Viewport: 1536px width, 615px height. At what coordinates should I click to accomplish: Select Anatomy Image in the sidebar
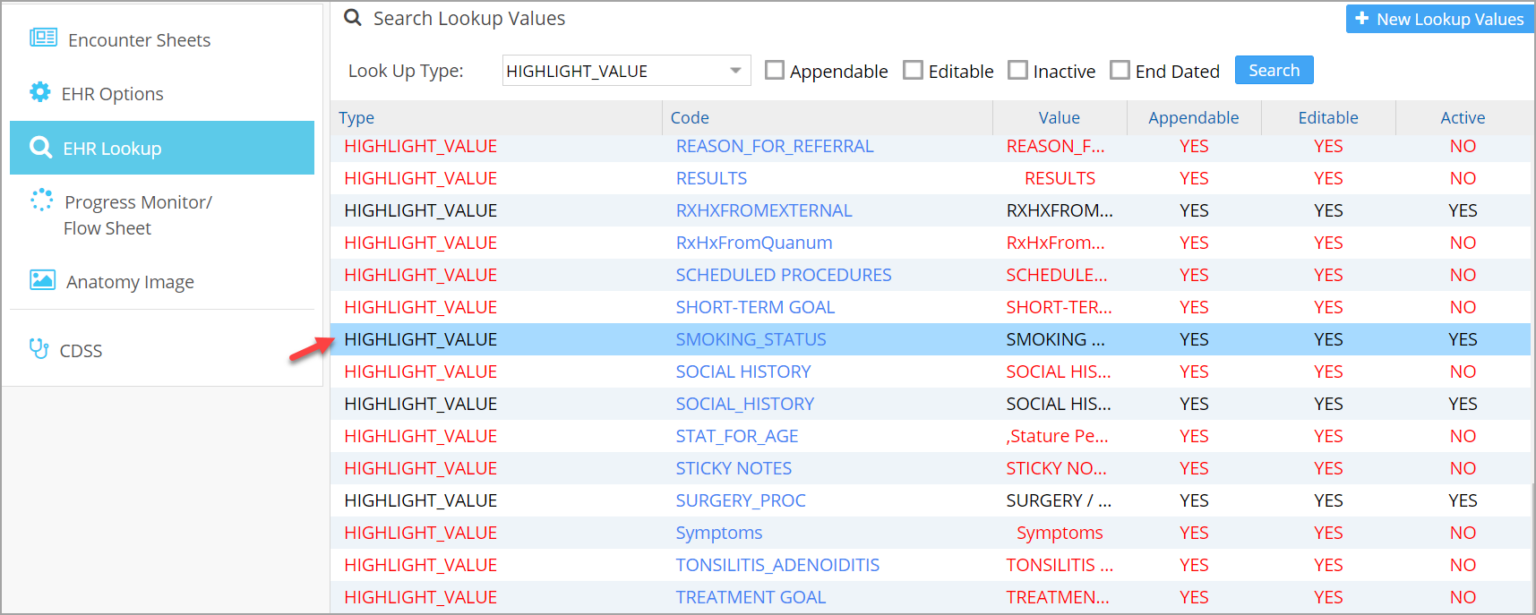pos(130,282)
